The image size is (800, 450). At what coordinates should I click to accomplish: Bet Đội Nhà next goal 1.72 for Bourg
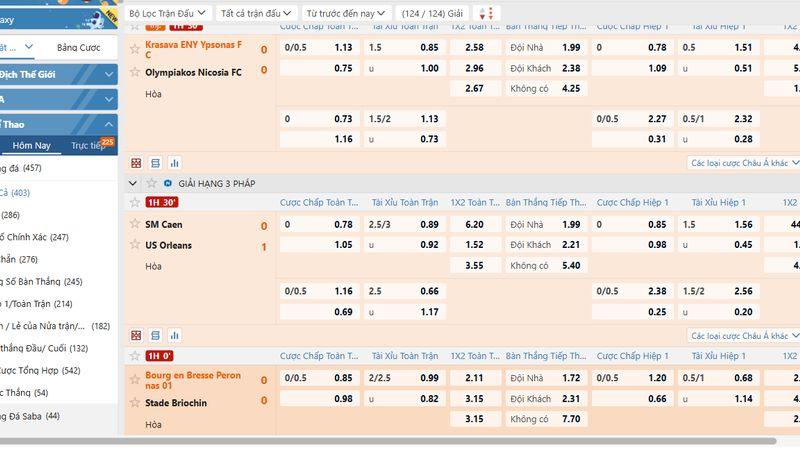[545, 378]
